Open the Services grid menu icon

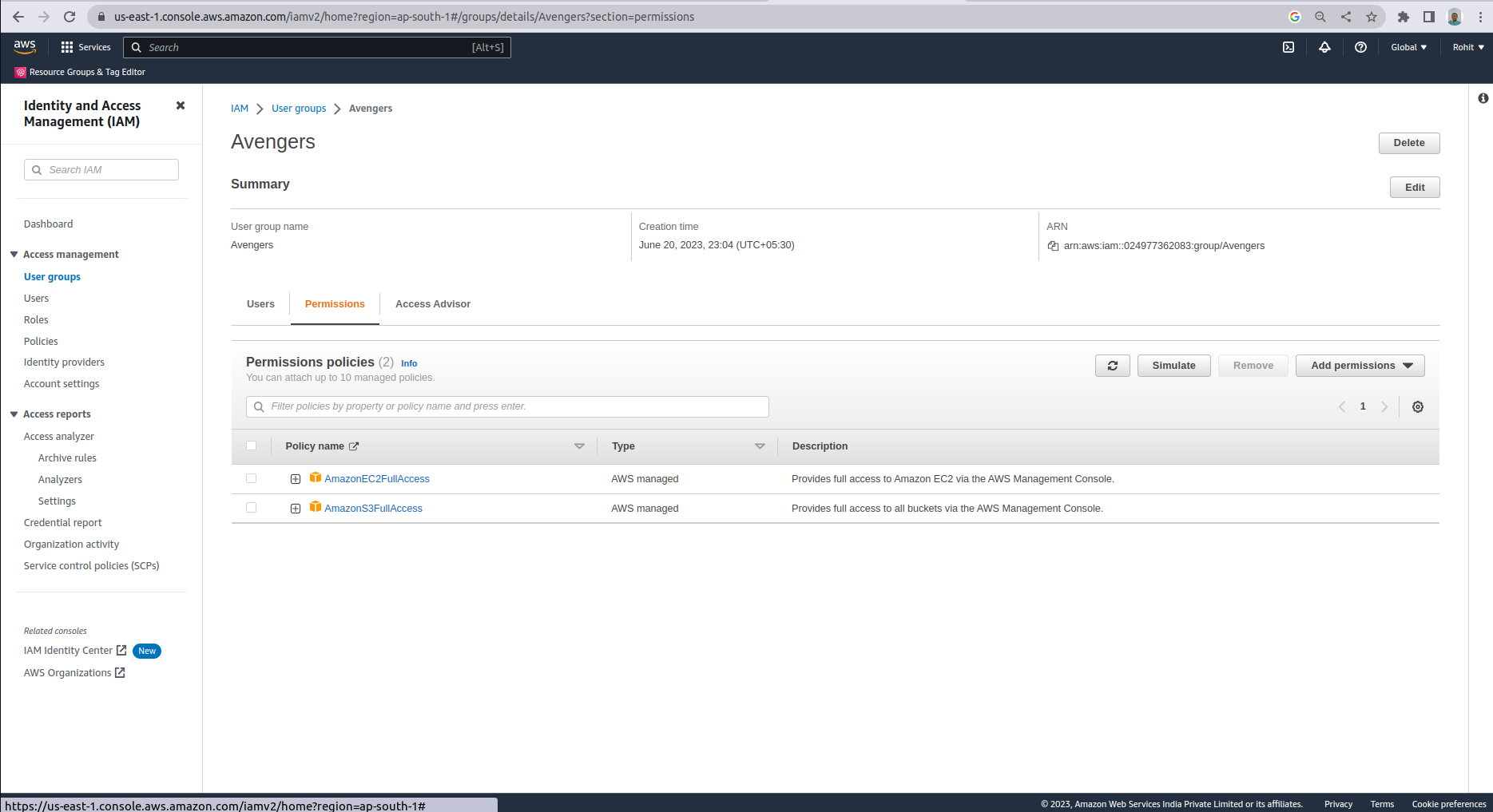click(67, 48)
